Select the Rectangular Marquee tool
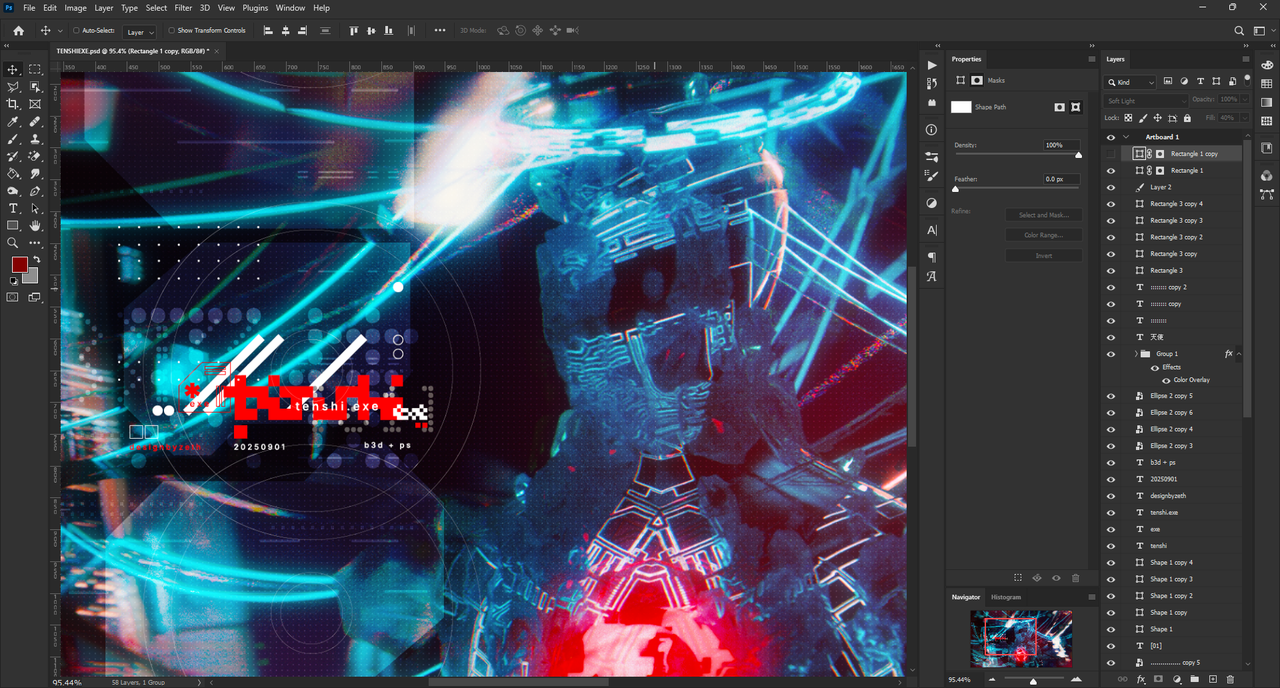Viewport: 1280px width, 688px height. pos(35,69)
